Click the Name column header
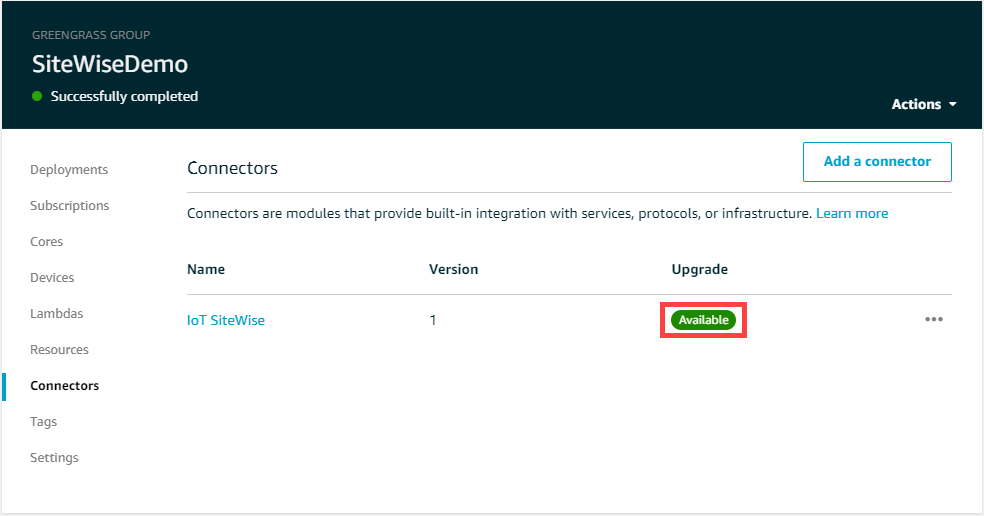 click(x=206, y=269)
